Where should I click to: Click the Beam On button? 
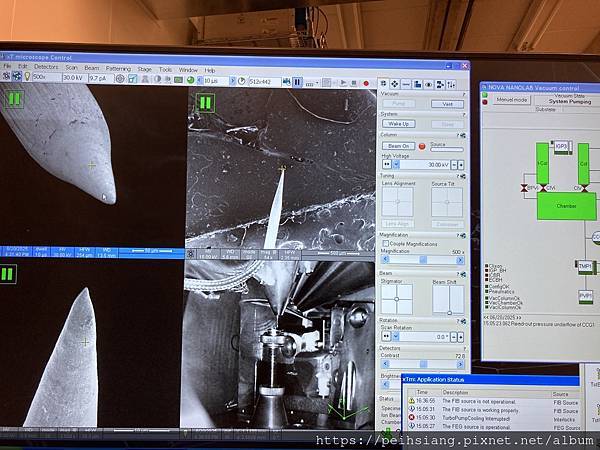398,146
